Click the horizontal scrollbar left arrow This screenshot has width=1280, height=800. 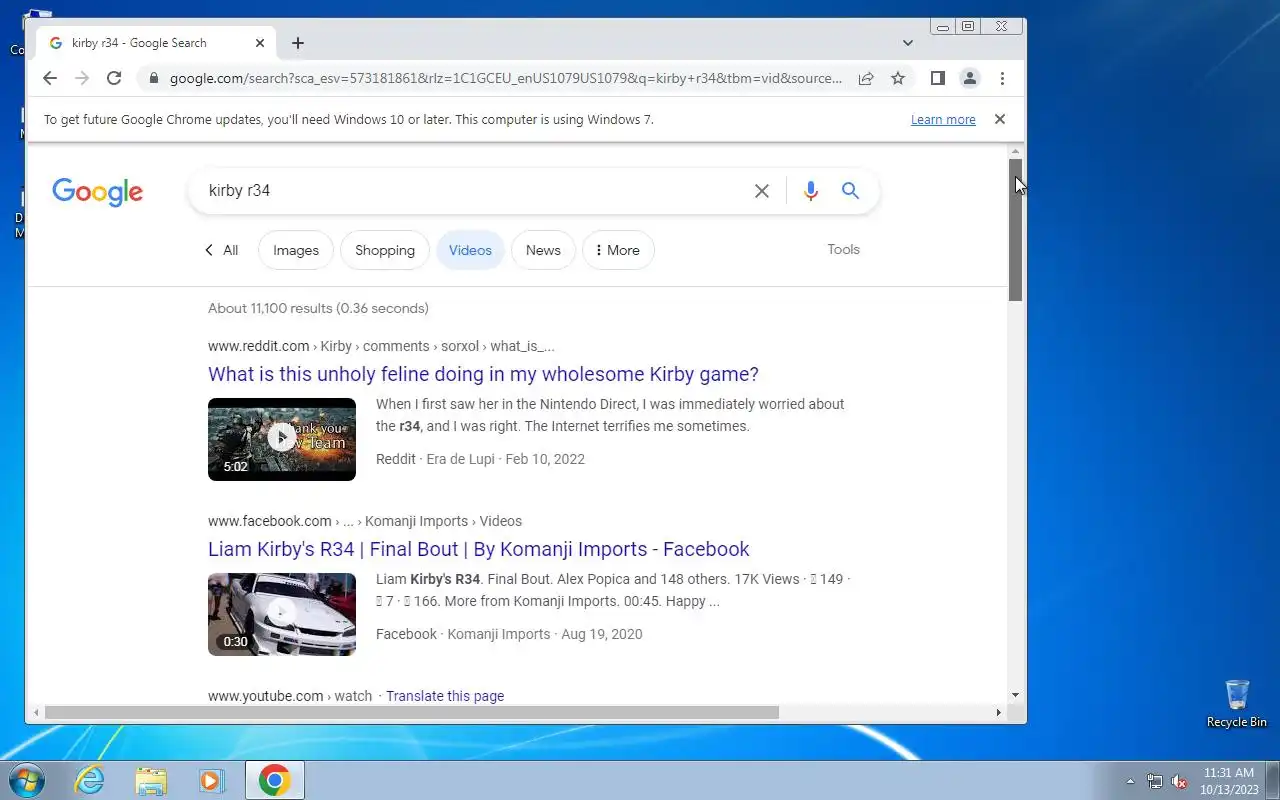[x=37, y=712]
